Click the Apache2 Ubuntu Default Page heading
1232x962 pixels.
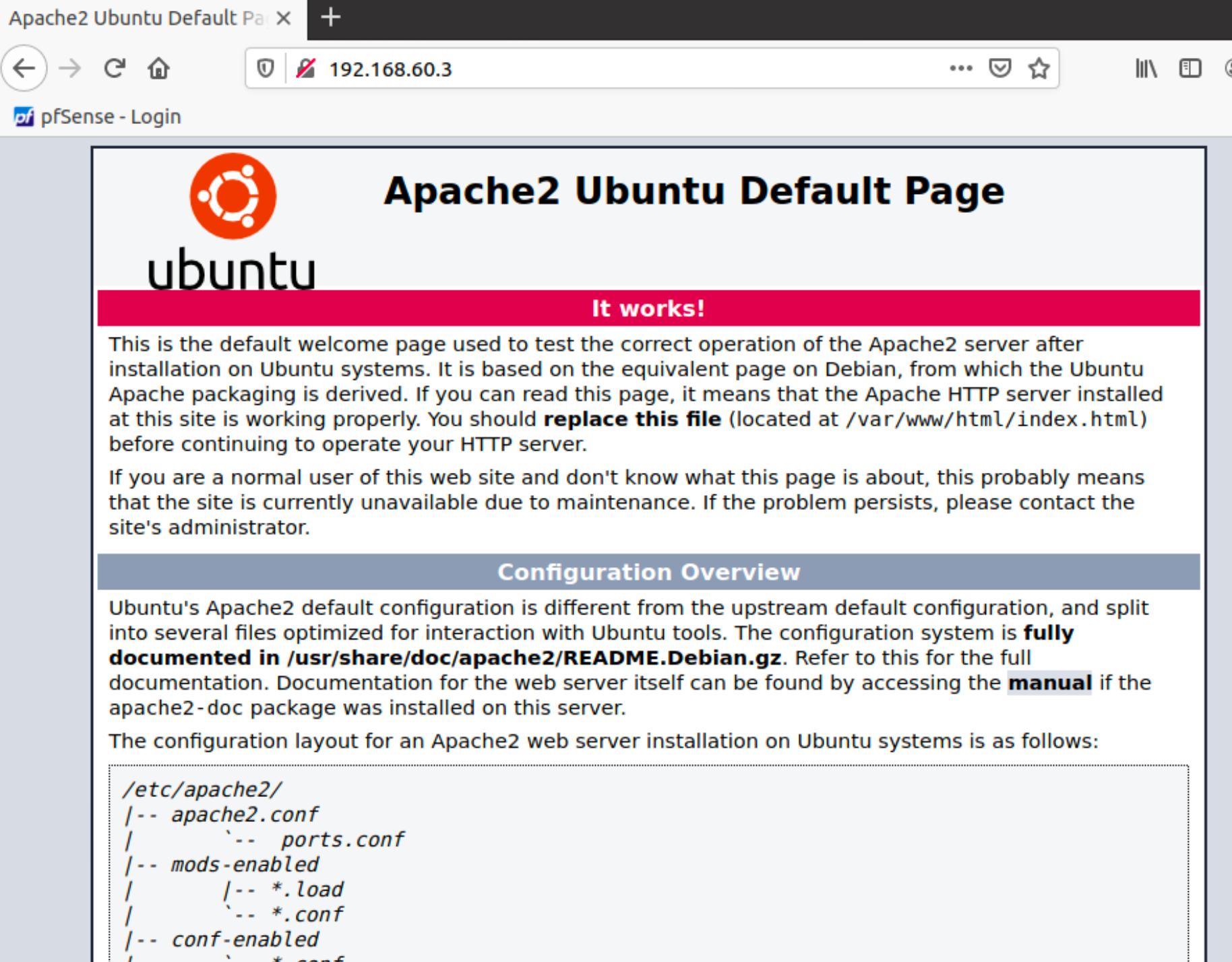(694, 191)
